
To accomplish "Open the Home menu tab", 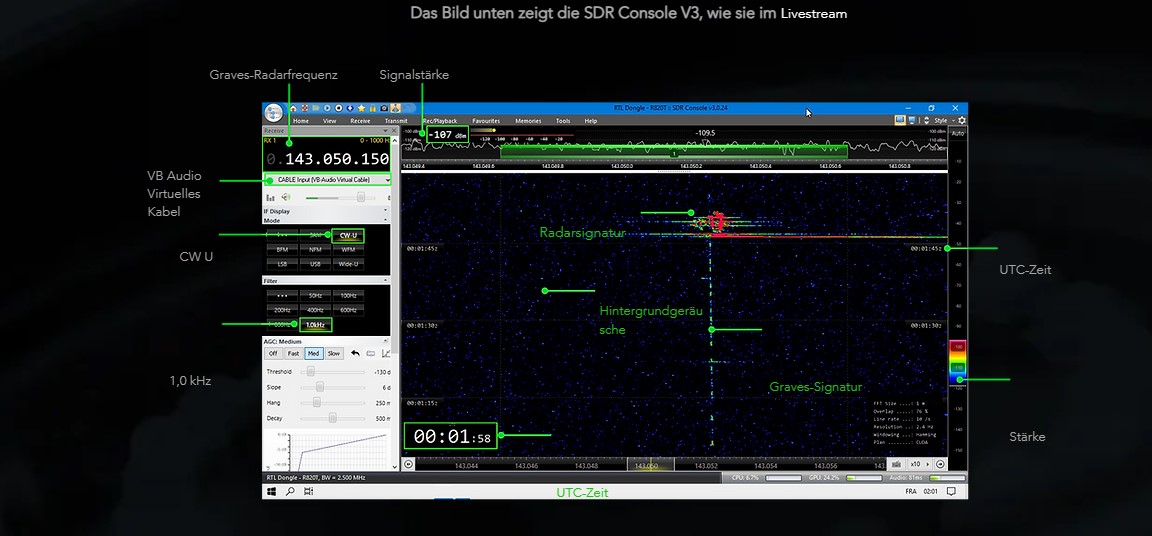I will point(300,120).
